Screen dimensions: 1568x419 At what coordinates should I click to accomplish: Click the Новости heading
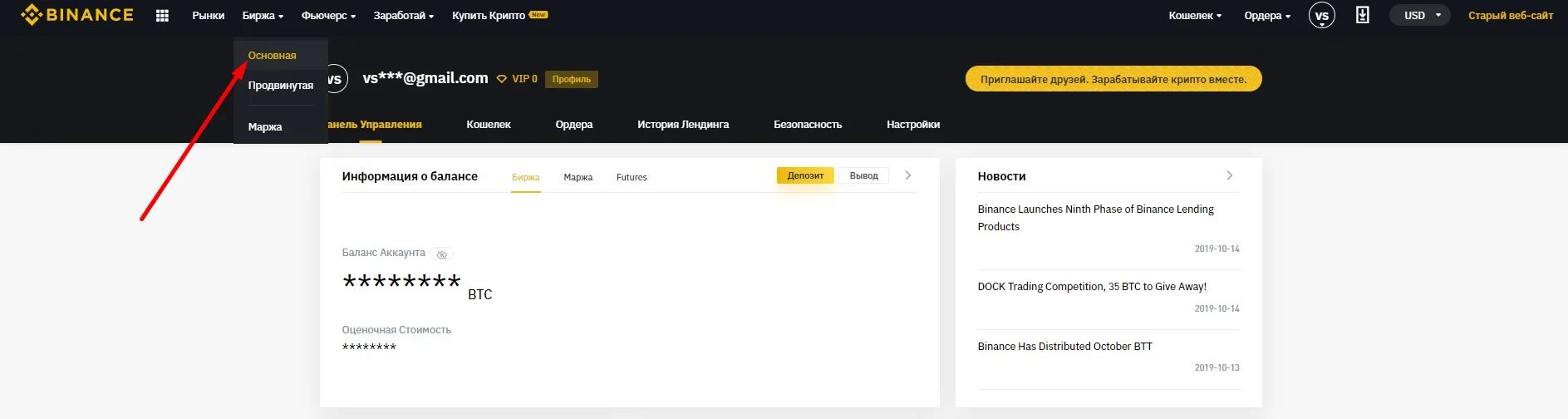[1002, 176]
